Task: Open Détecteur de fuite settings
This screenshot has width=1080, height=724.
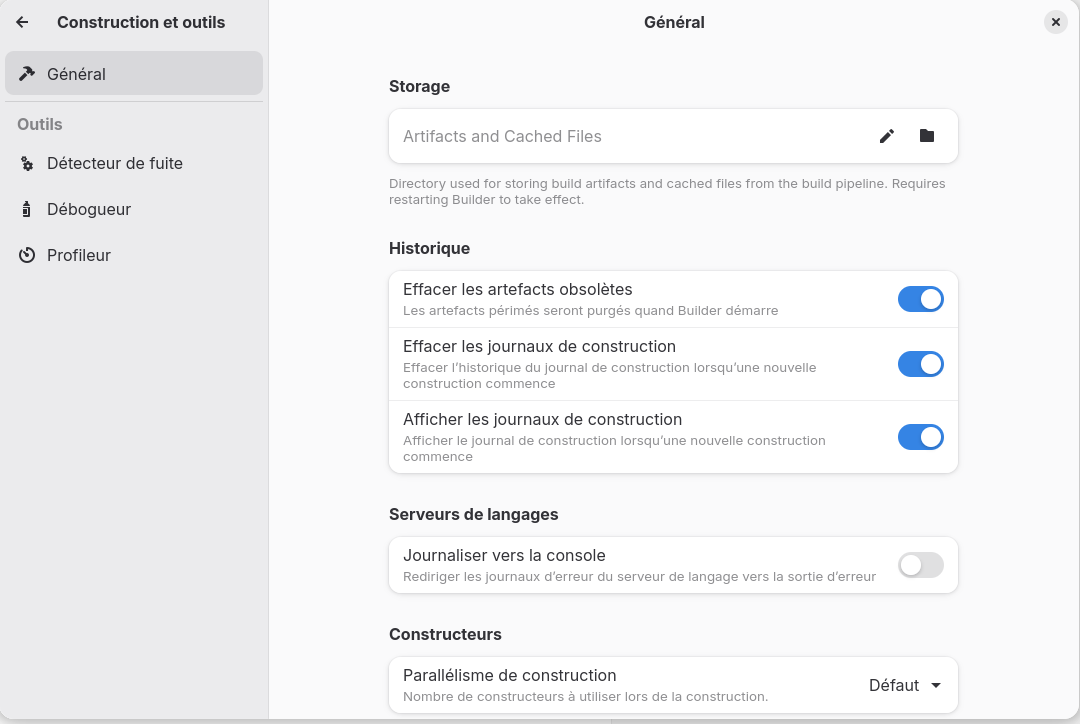Action: tap(134, 163)
